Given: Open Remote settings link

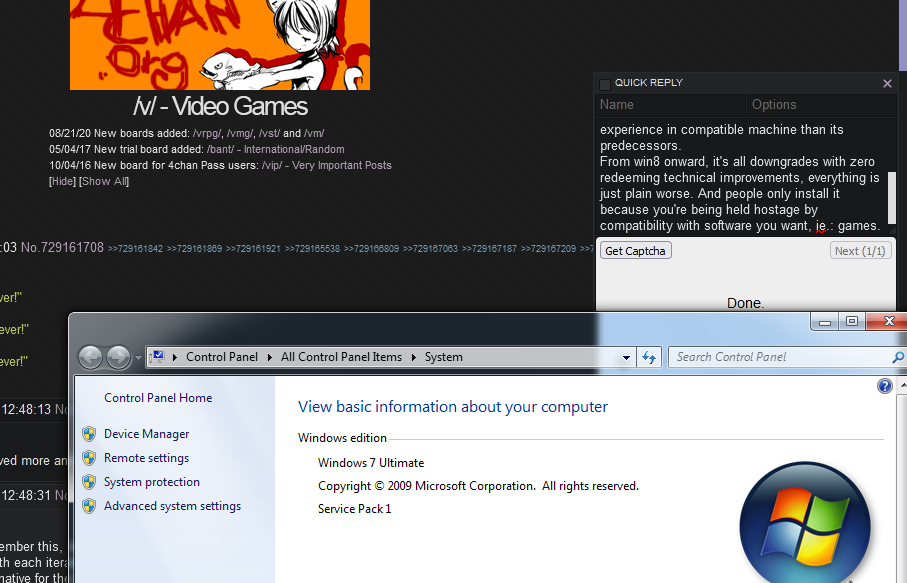Looking at the screenshot, I should 146,458.
